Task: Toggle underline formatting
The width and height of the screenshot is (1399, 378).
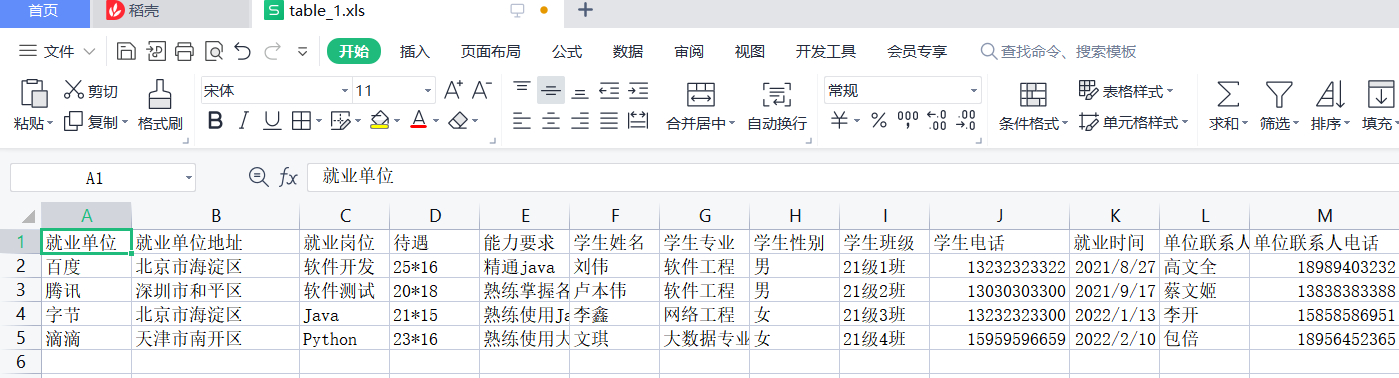Action: pyautogui.click(x=271, y=121)
